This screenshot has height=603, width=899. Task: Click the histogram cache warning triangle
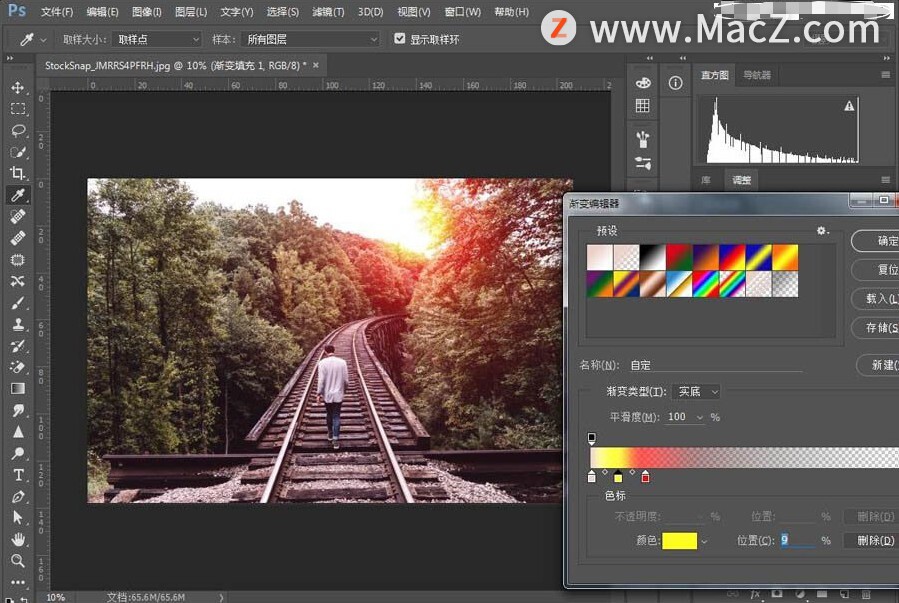pos(849,106)
